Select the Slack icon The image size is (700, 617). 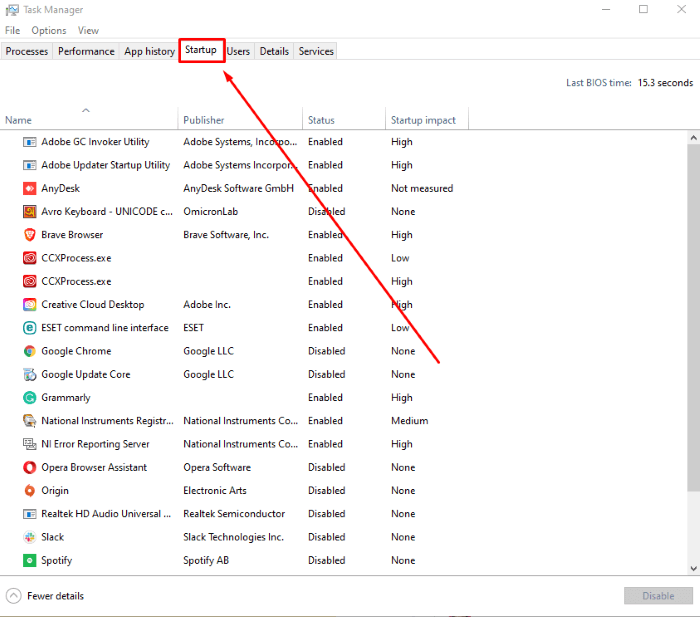pos(29,537)
